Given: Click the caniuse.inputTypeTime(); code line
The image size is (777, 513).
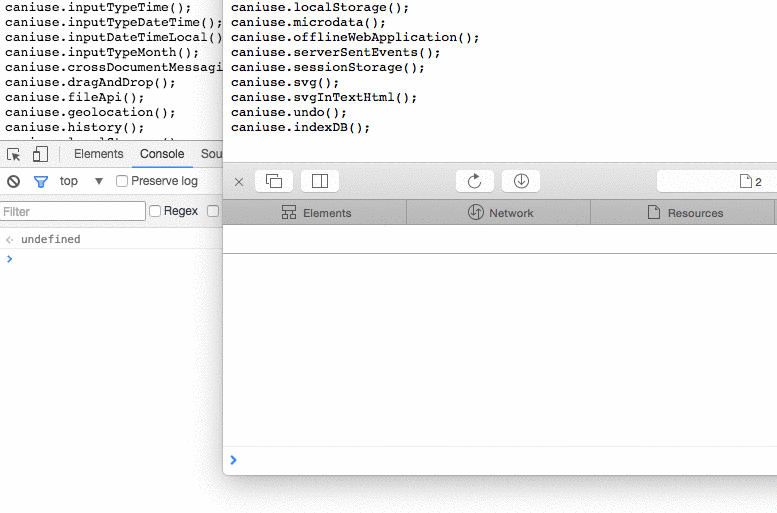Looking at the screenshot, I should point(98,7).
